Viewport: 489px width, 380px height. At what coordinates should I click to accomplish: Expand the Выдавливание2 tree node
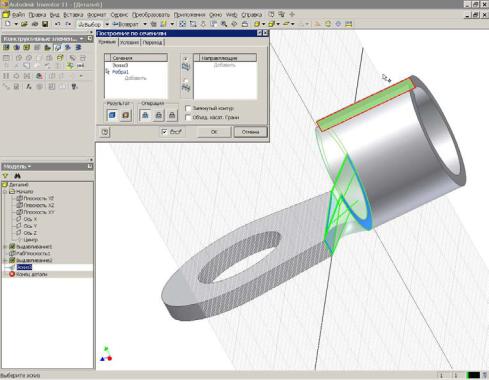pos(5,260)
